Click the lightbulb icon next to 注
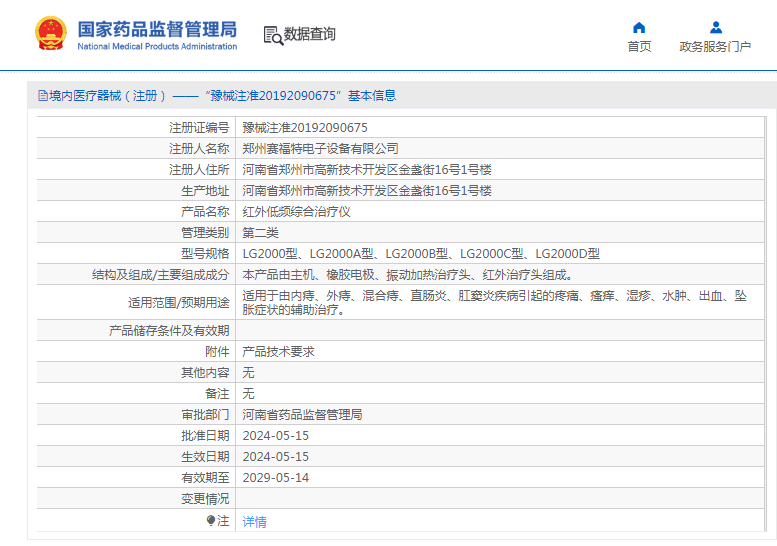Viewport: 777px width, 546px height. 211,521
